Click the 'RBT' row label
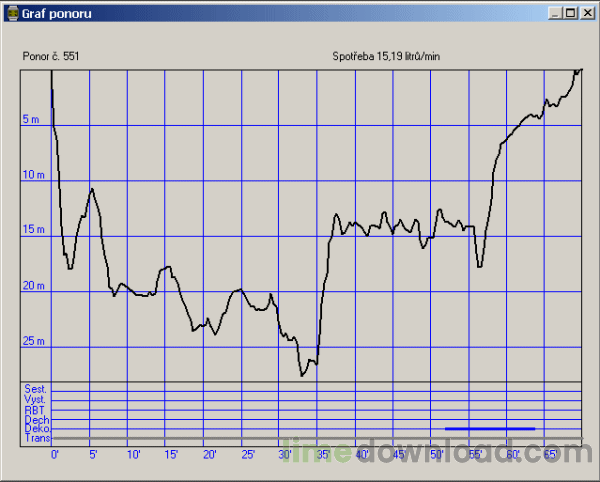The height and width of the screenshot is (482, 600). [x=34, y=410]
